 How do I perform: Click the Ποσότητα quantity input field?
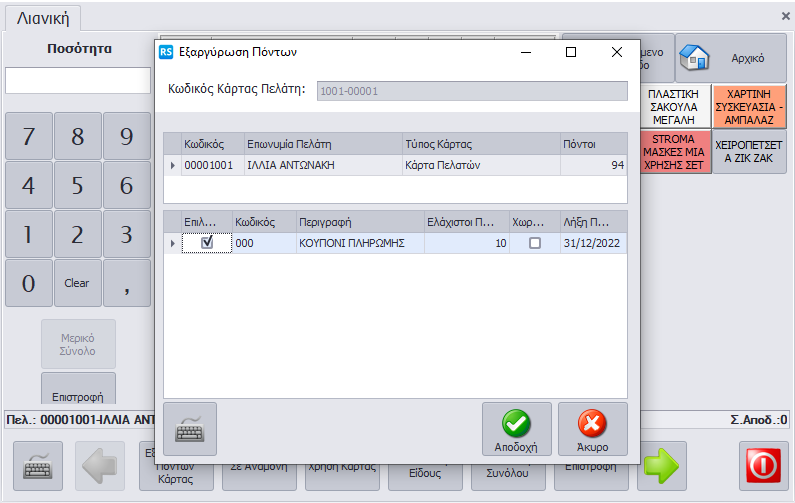[x=78, y=81]
